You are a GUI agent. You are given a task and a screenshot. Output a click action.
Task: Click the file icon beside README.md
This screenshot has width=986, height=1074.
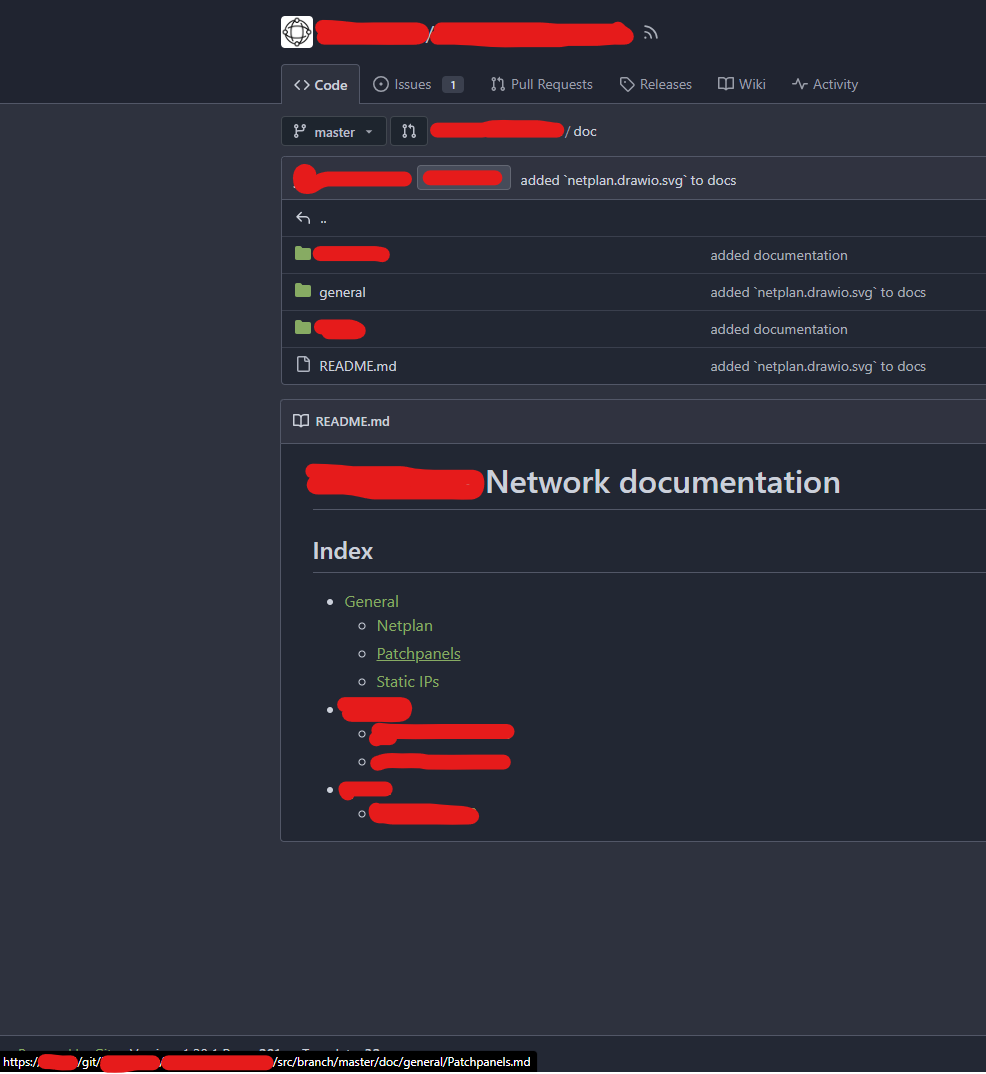(303, 365)
